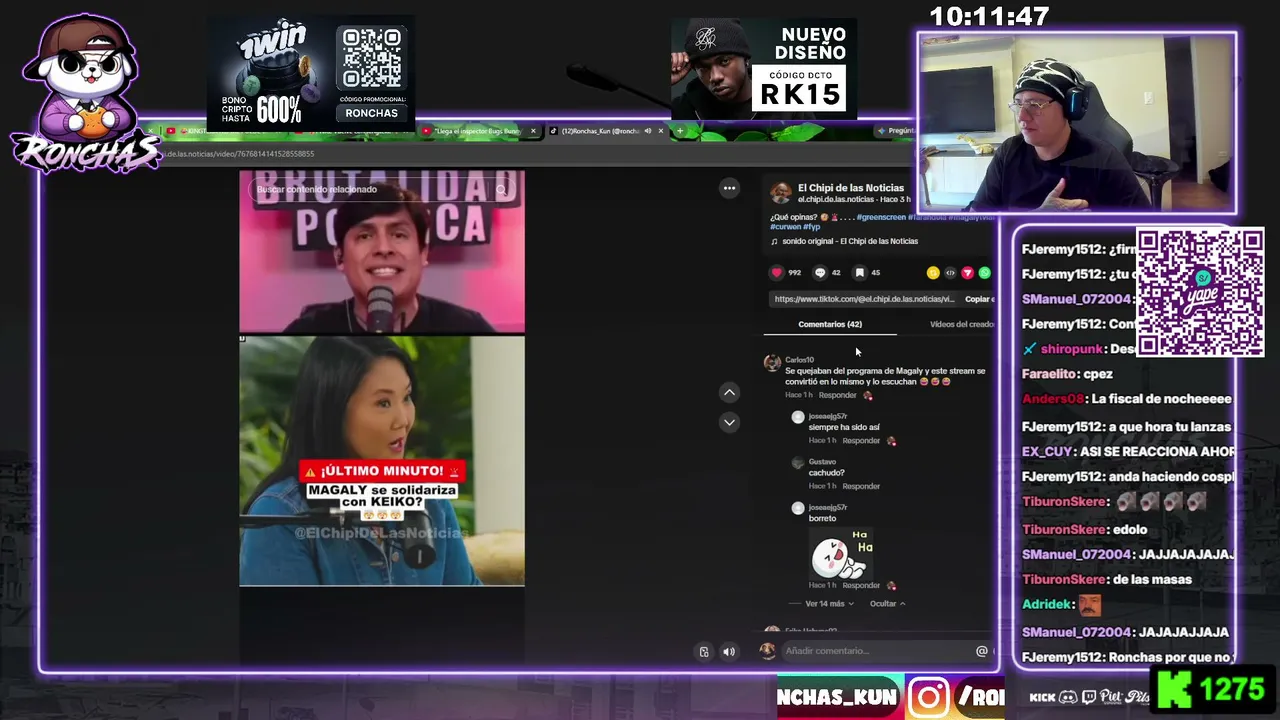Viewport: 1280px width, 720px height.
Task: Click the 'Hace 3 h' post time
Action: pyautogui.click(x=895, y=199)
